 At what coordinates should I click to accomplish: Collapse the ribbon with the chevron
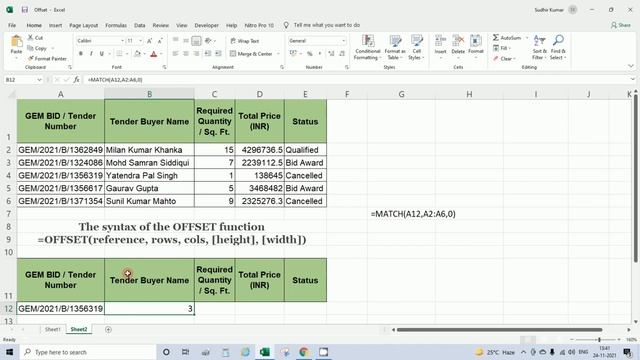click(631, 66)
